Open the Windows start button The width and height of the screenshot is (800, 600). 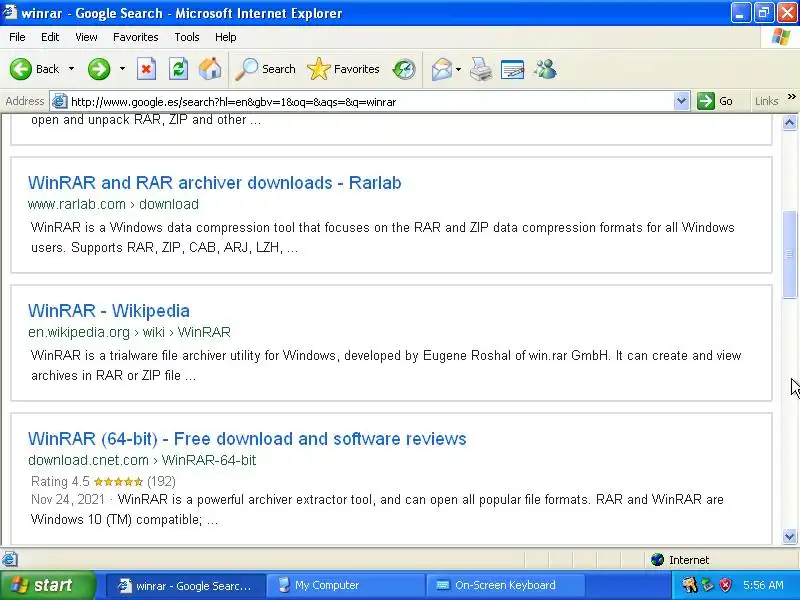point(48,585)
